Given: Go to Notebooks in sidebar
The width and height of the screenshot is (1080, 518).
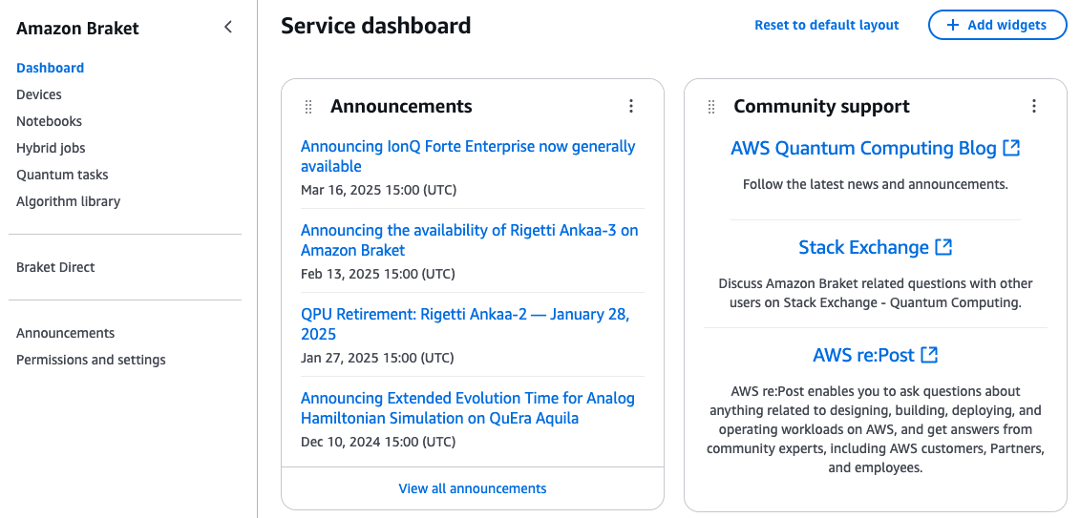Looking at the screenshot, I should click(x=49, y=121).
